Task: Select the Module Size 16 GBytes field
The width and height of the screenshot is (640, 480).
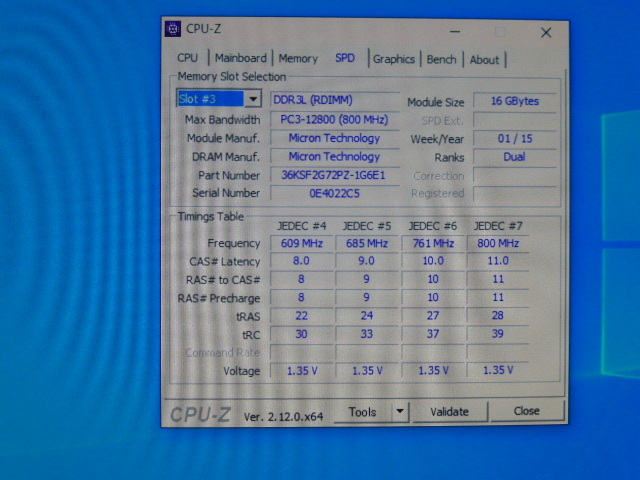Action: 514,102
